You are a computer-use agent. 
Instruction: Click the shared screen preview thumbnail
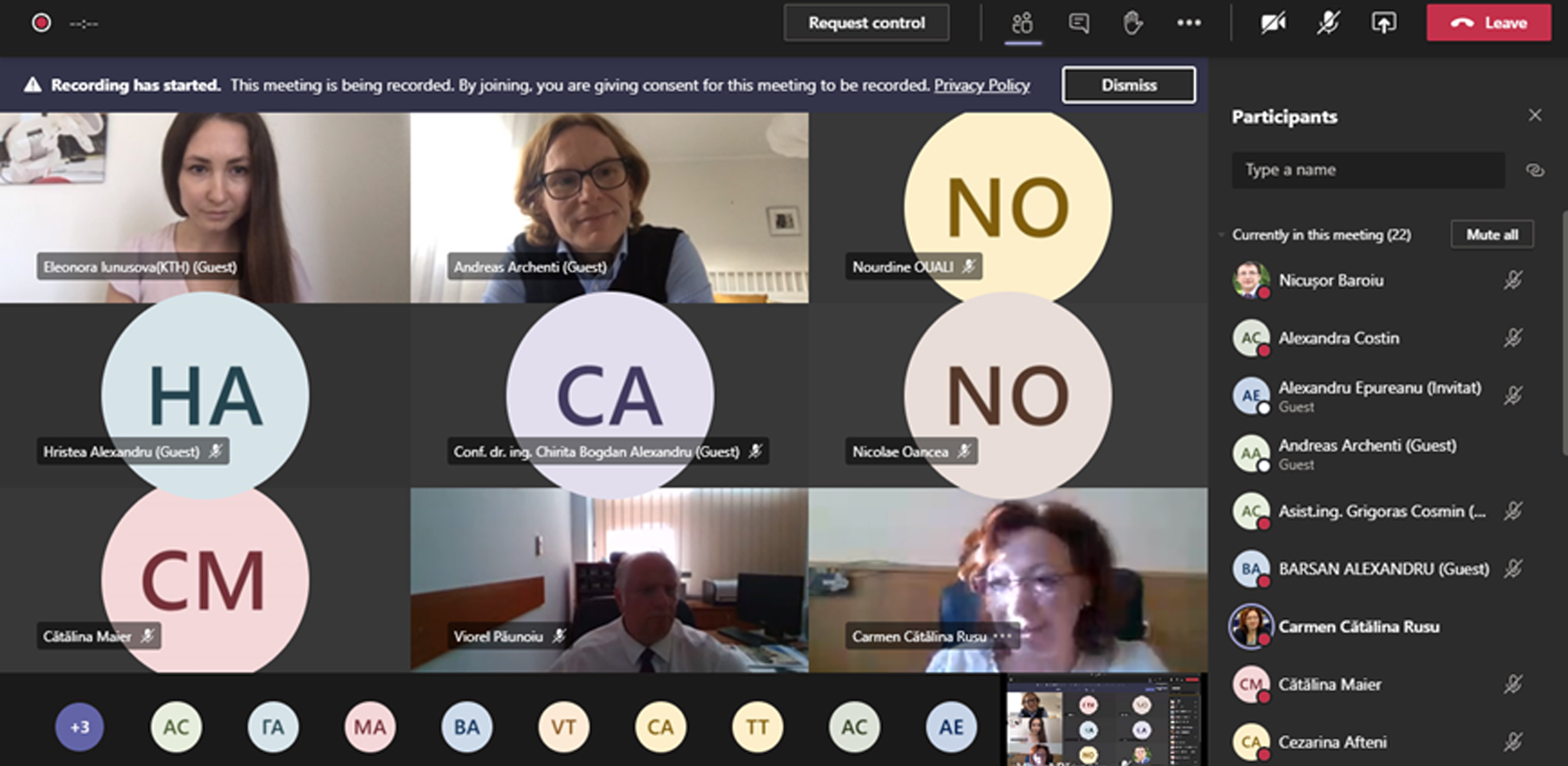[x=1104, y=720]
